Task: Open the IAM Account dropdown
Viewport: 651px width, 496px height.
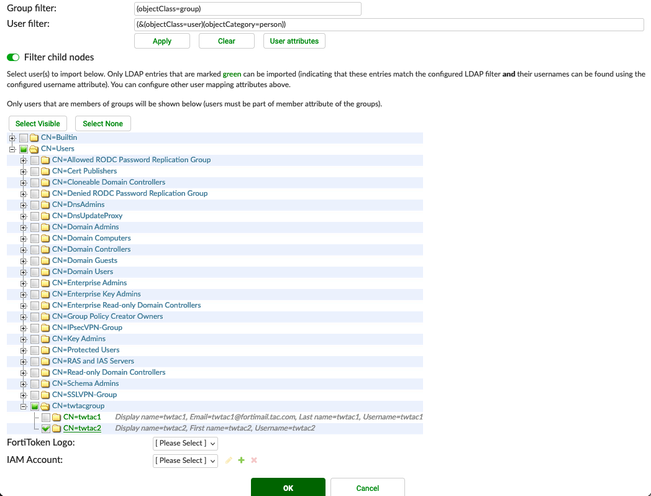Action: [185, 460]
